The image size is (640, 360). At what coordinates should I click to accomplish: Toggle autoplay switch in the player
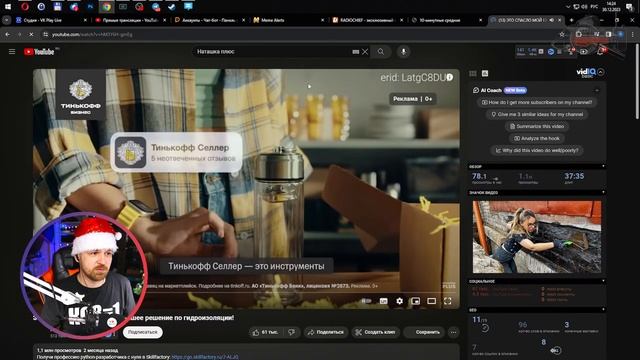coord(366,301)
